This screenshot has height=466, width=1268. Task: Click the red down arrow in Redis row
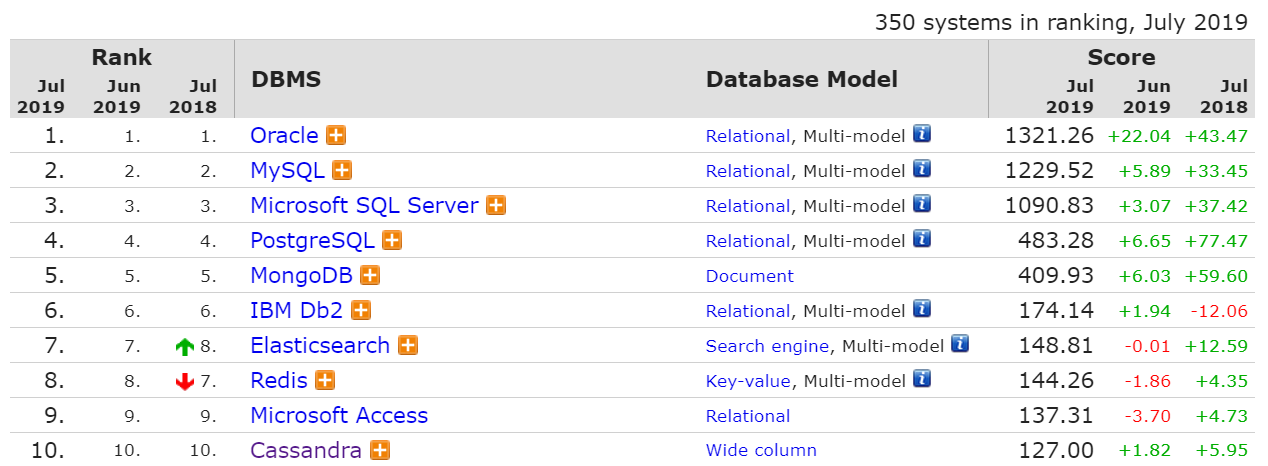pos(184,381)
